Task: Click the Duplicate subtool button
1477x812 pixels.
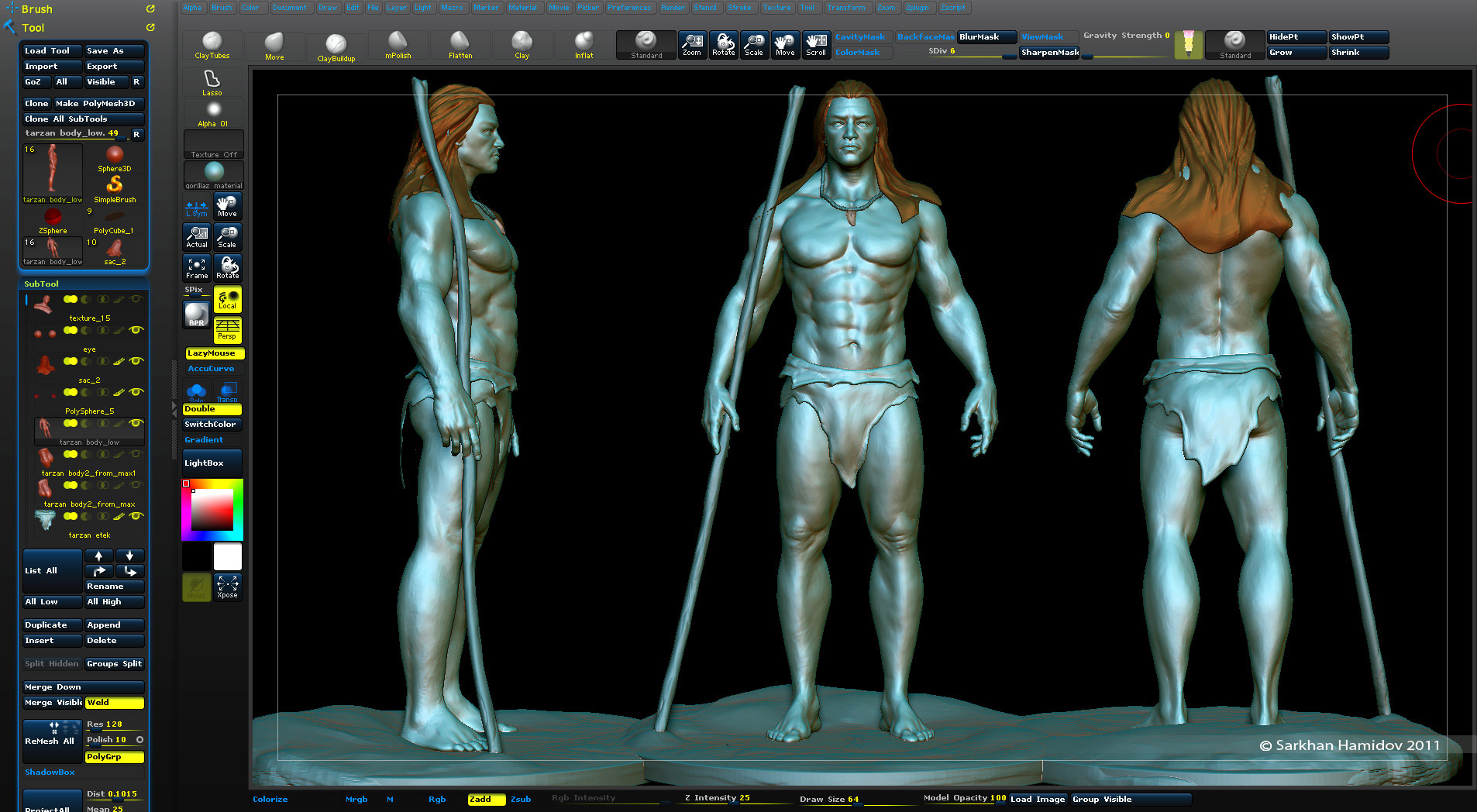Action: pos(52,625)
